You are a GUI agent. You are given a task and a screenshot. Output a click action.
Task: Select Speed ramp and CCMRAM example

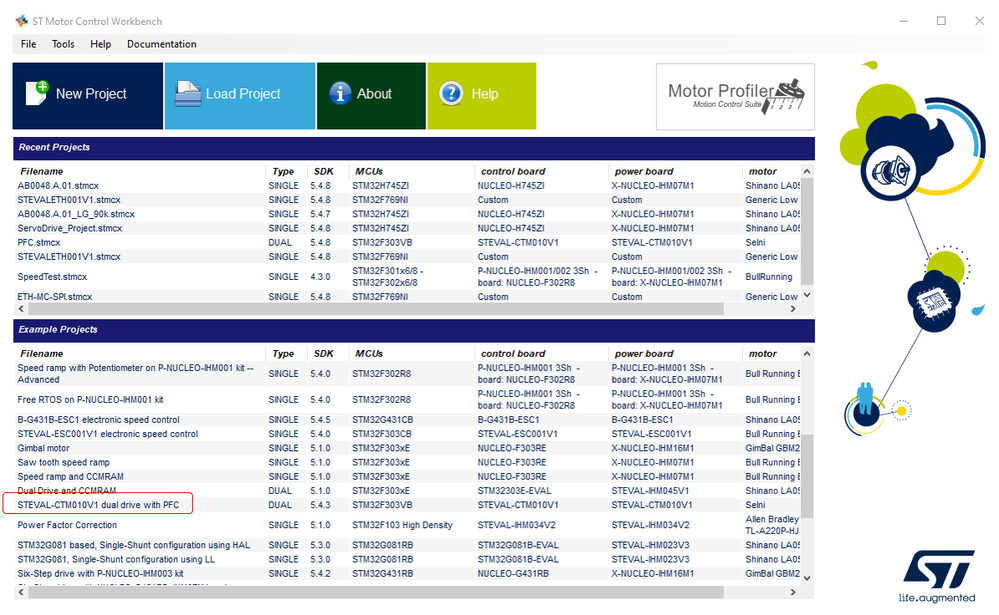70,477
